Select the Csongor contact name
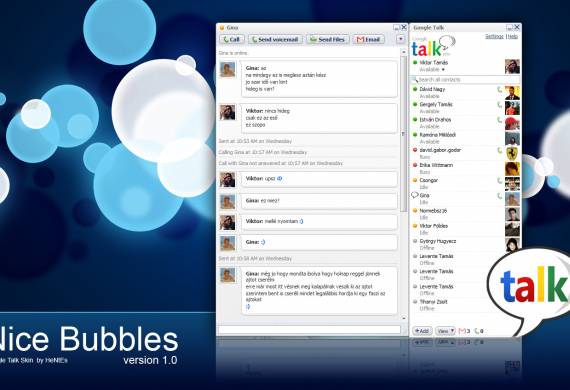 pos(429,180)
